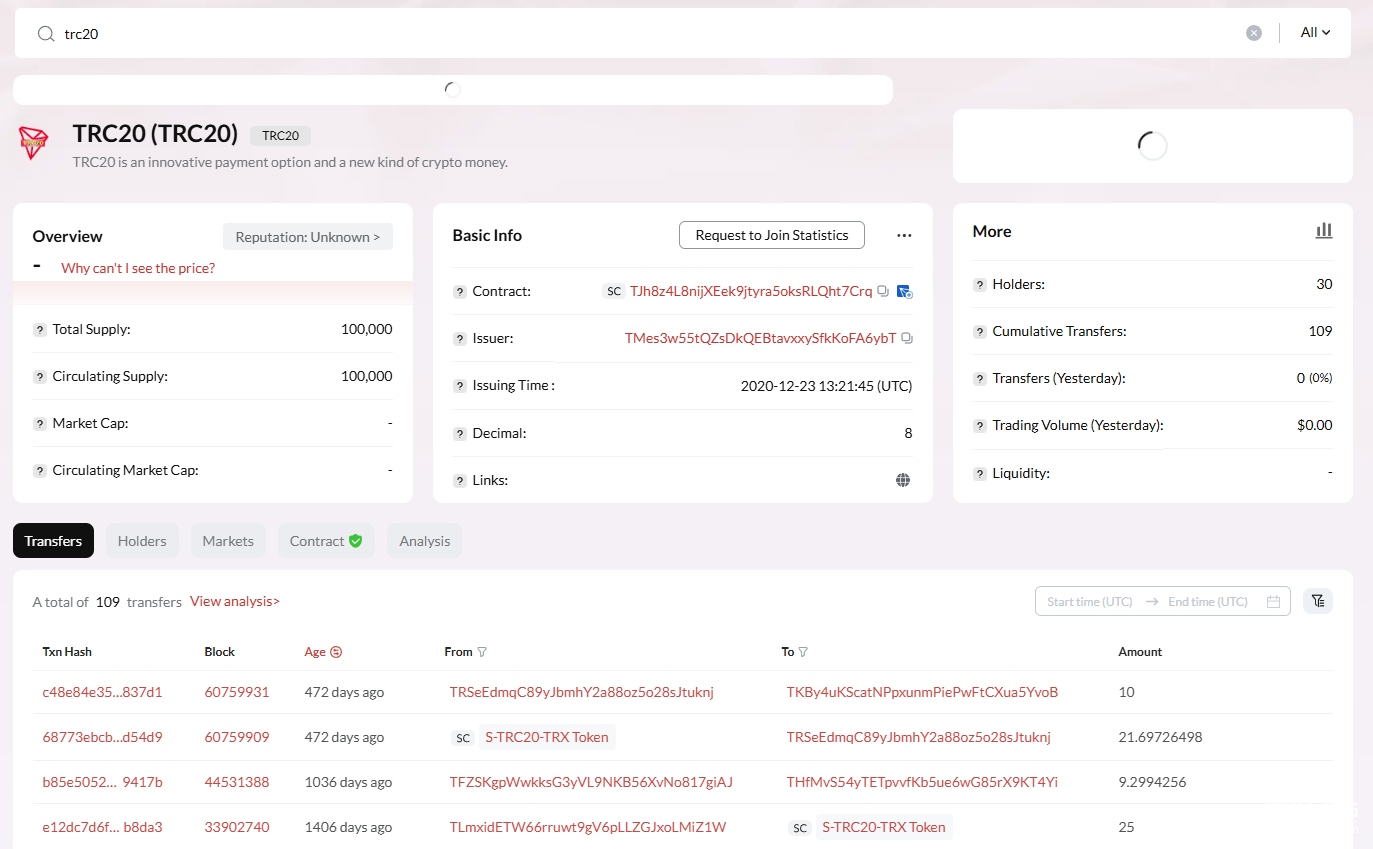Open S-TRC20-TRX Token in the From column

pos(547,737)
